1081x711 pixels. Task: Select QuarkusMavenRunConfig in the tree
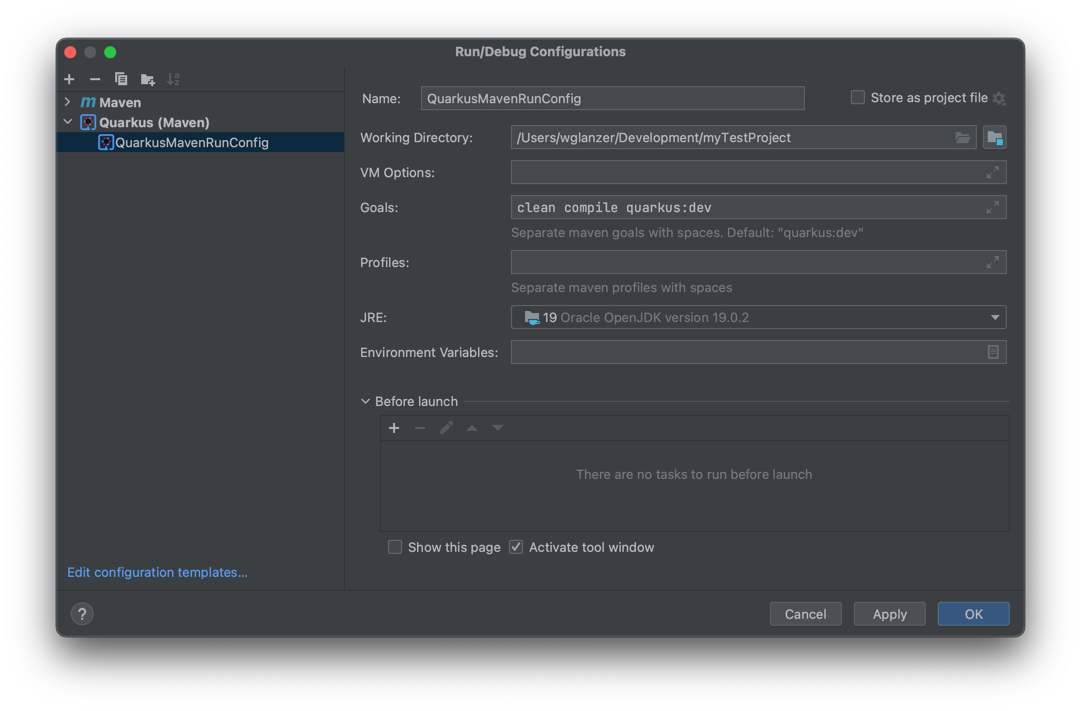[x=201, y=142]
